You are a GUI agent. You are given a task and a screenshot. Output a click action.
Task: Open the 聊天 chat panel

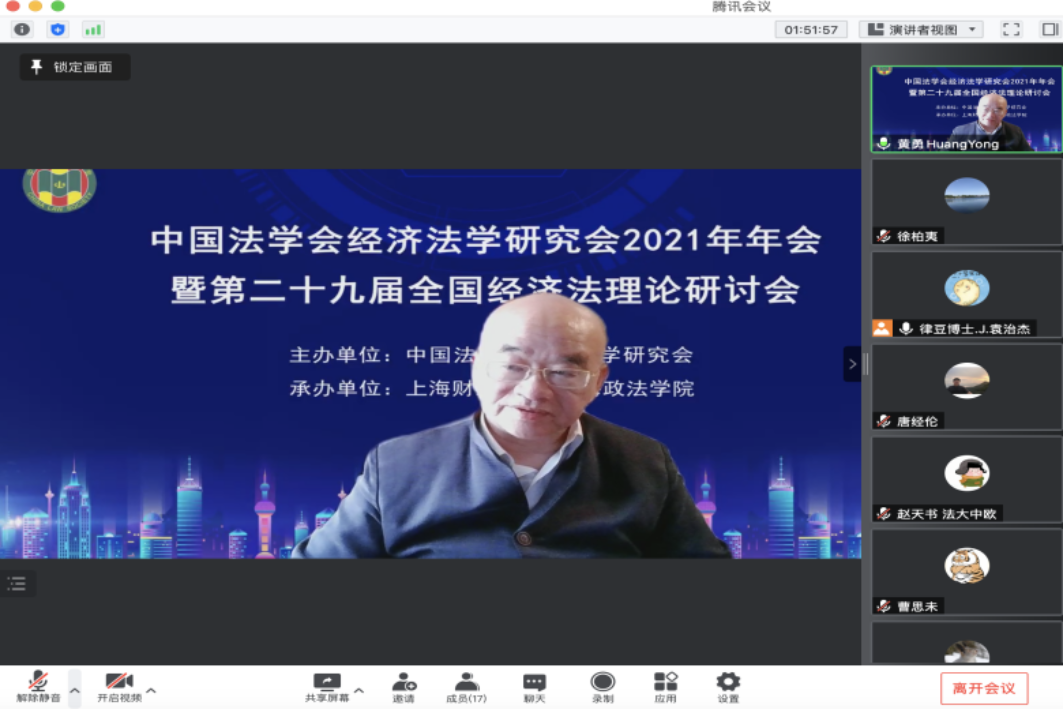534,687
